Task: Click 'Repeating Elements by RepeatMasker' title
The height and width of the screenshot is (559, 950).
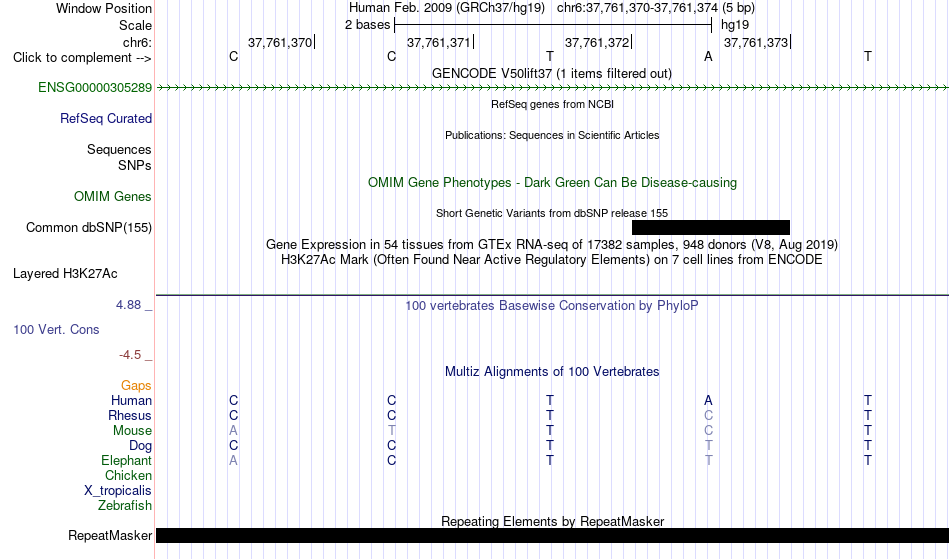Action: 553,521
